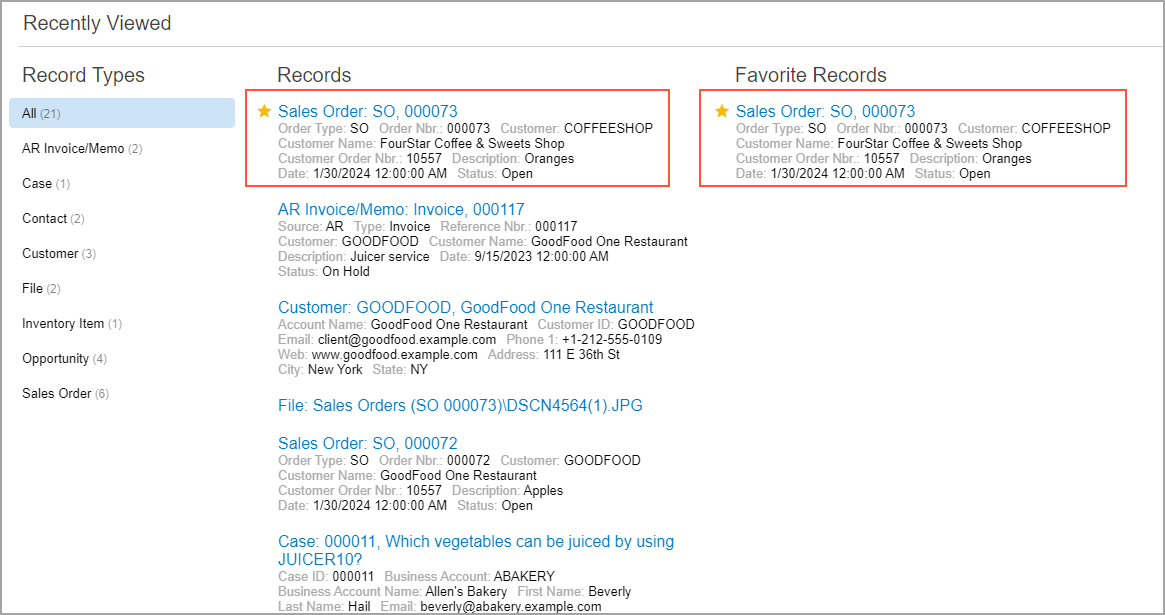
Task: Unfavorite the starred Sales Order 000073 in Records
Action: (264, 111)
